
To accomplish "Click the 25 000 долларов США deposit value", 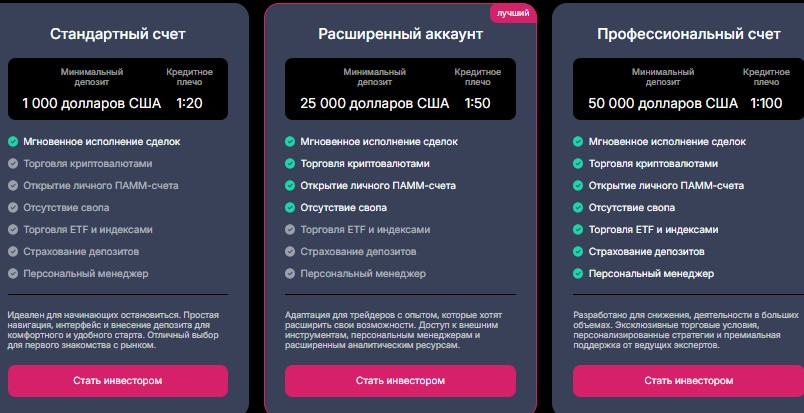I will (374, 103).
